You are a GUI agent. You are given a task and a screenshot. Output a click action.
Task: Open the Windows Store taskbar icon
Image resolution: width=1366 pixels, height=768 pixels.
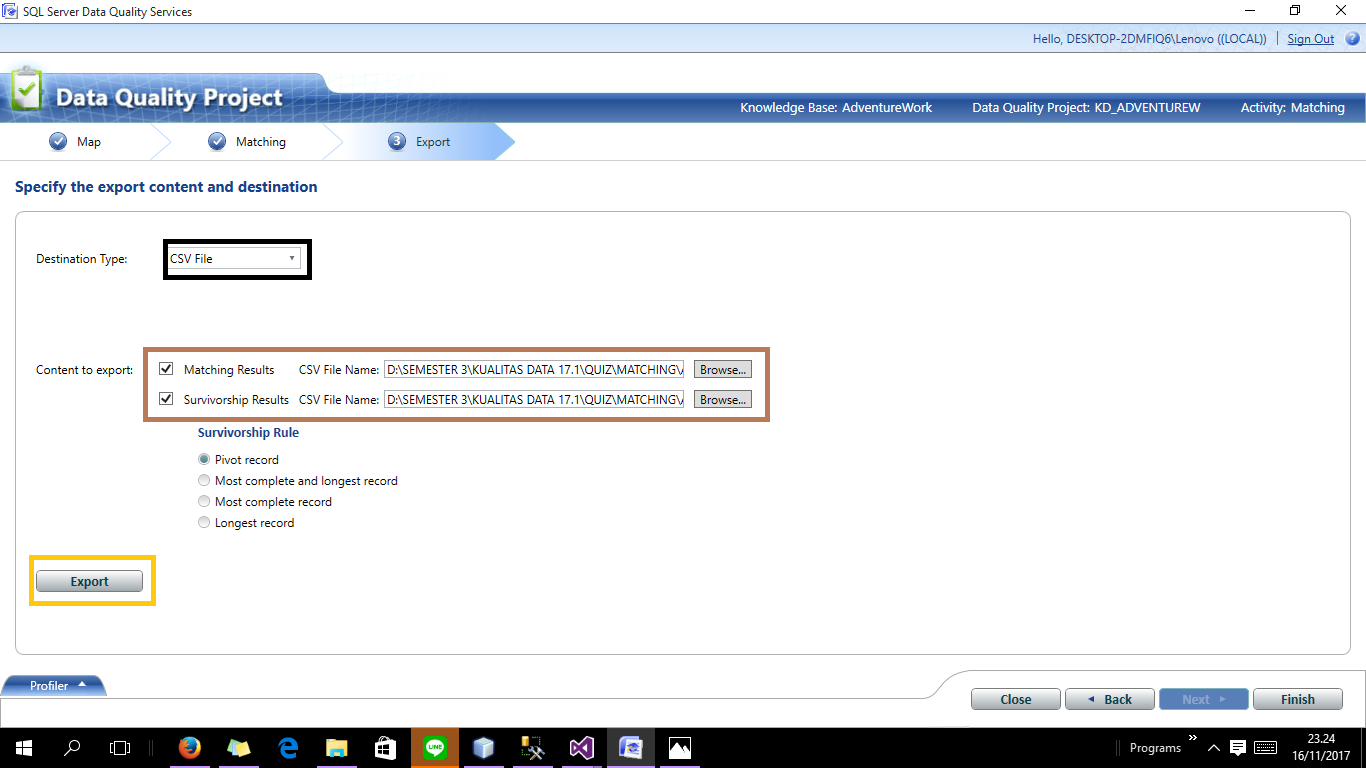point(386,748)
